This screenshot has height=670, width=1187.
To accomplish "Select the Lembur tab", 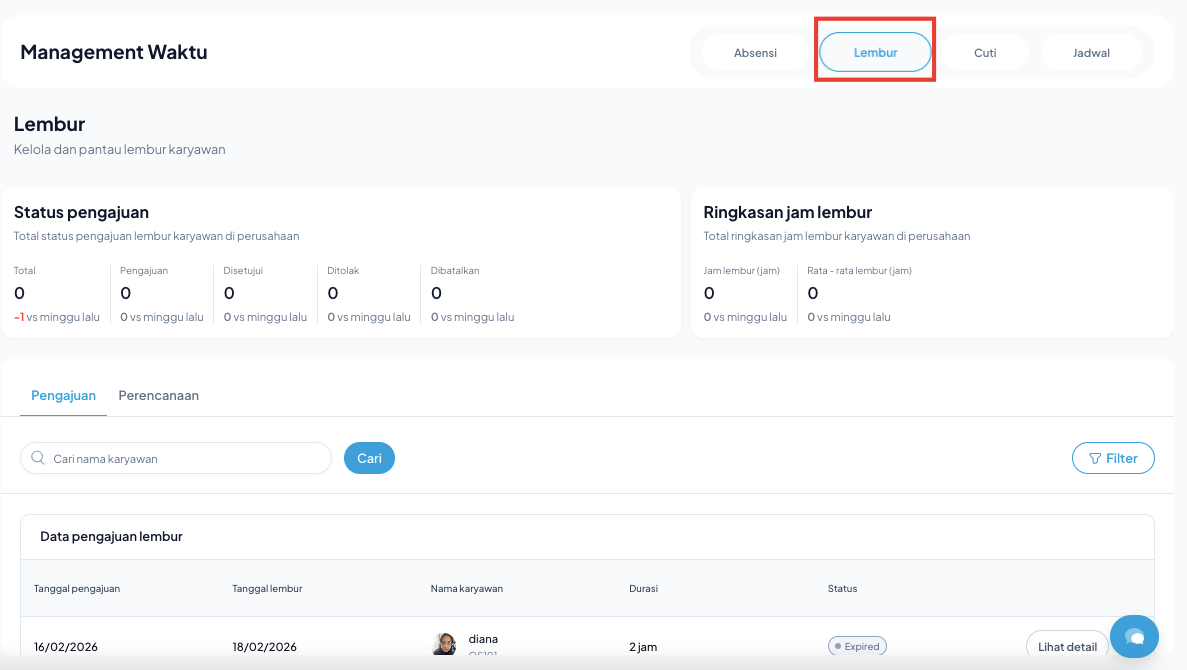I will 875,53.
